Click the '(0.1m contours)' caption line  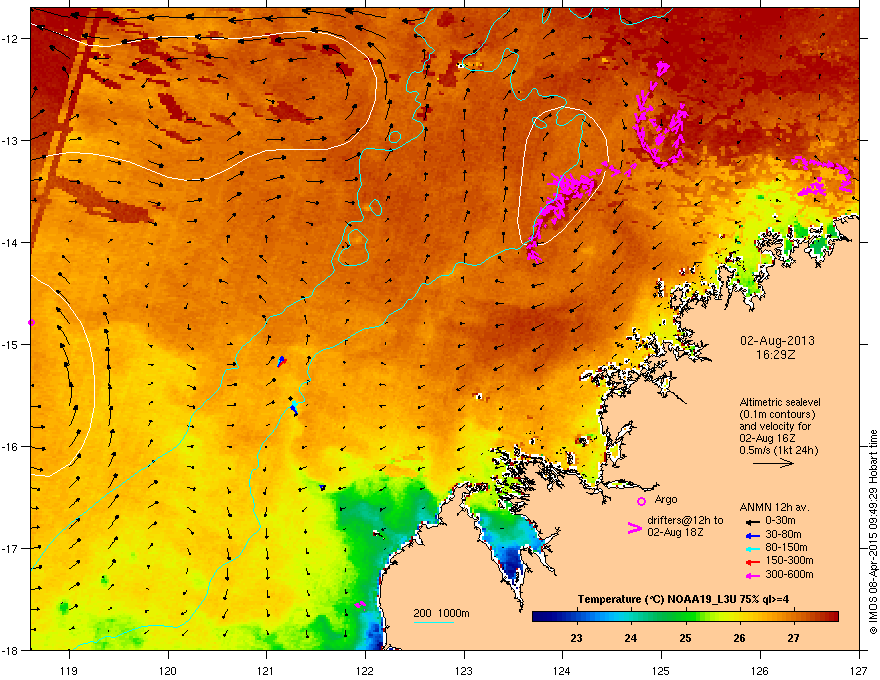[x=777, y=415]
